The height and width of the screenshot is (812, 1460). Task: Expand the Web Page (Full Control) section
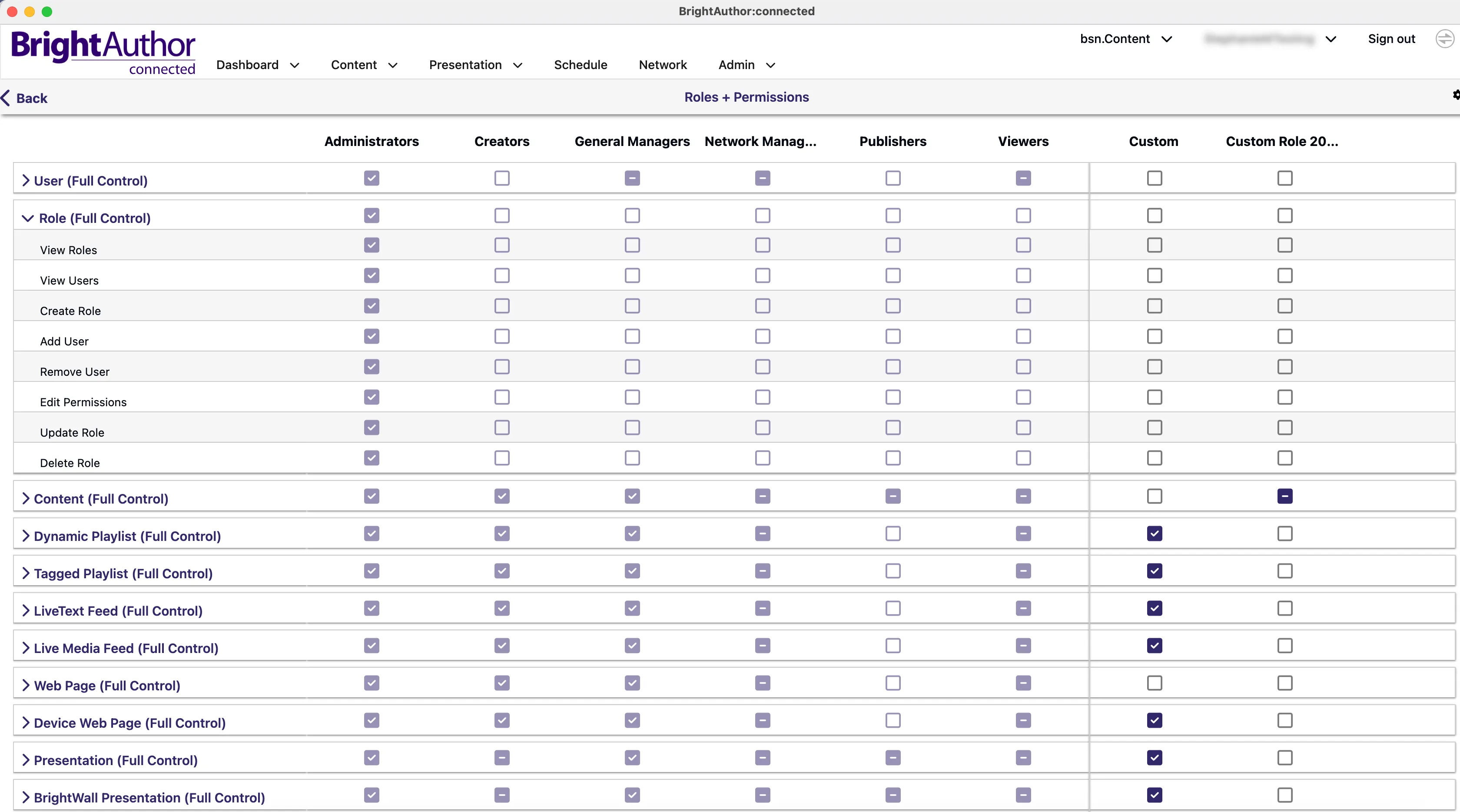coord(26,685)
